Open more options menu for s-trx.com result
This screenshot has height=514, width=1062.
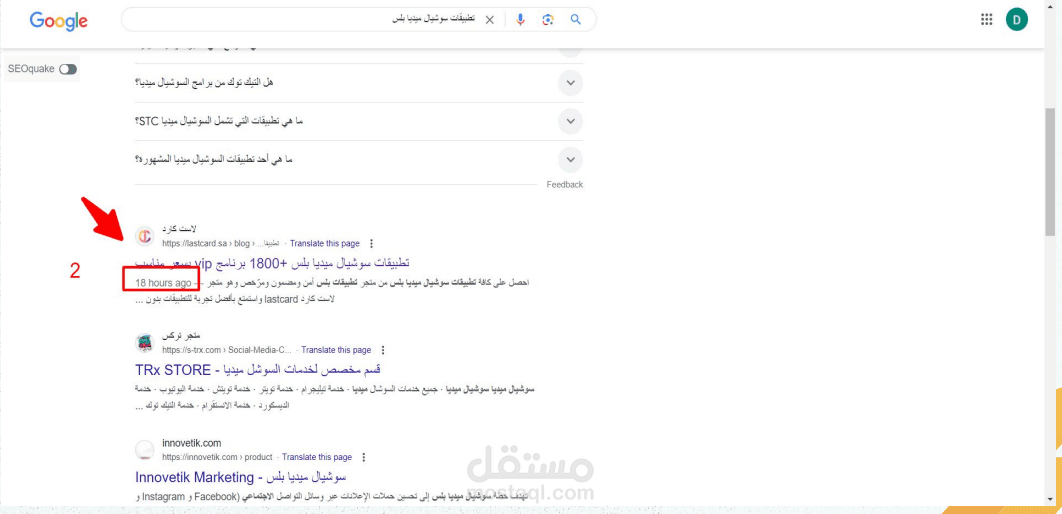[x=383, y=350]
